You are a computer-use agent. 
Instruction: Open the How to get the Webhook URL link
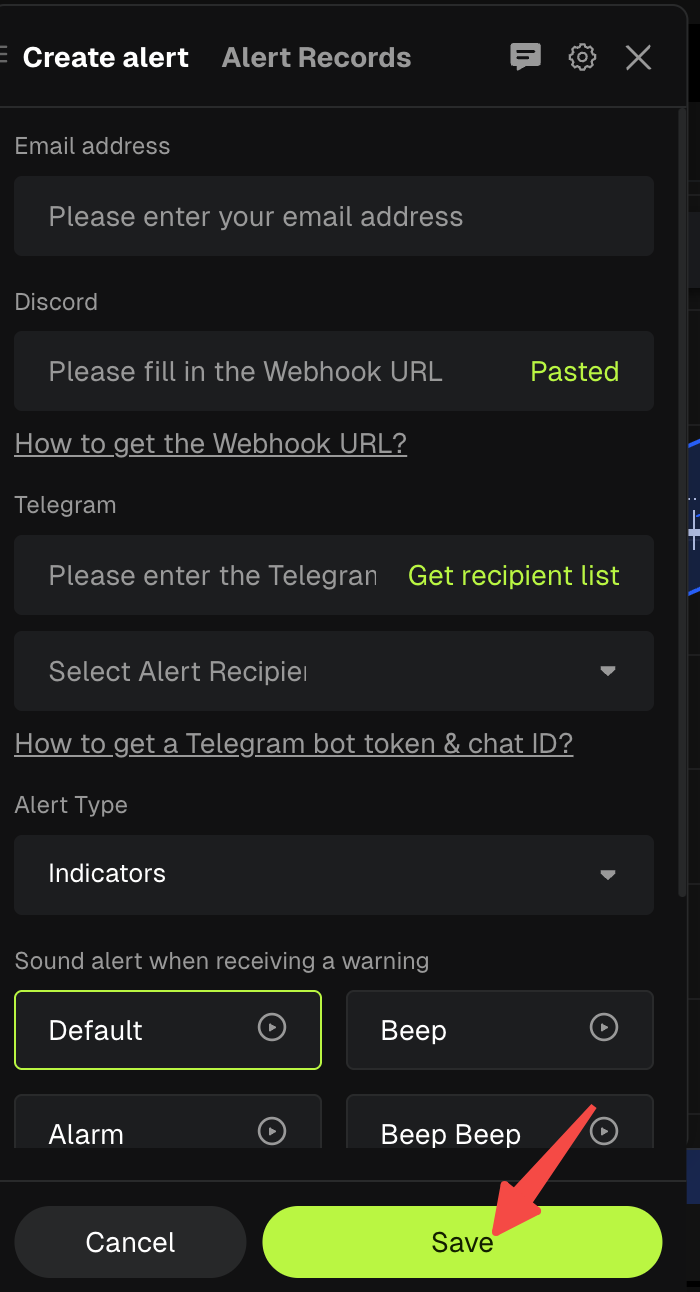(210, 443)
